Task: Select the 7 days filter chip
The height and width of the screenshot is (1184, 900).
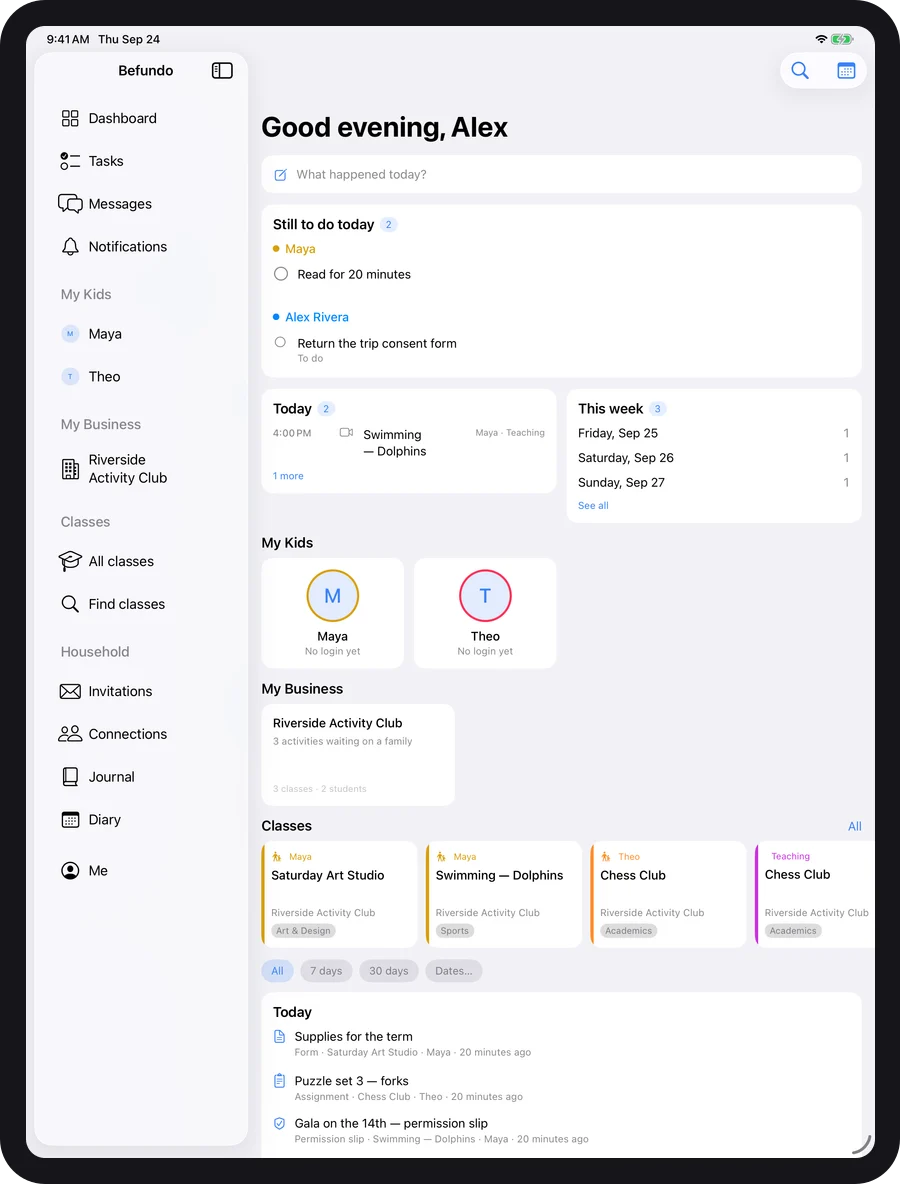Action: 326,971
